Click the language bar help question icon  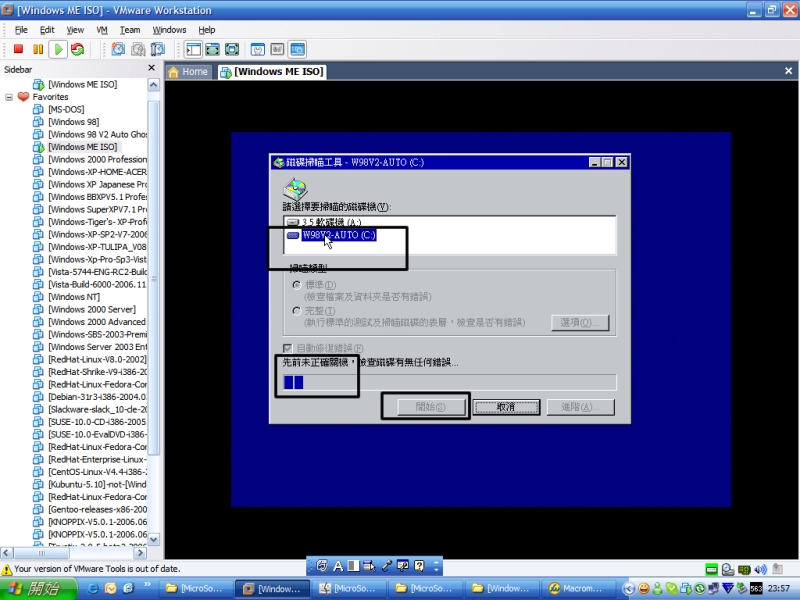tap(419, 565)
